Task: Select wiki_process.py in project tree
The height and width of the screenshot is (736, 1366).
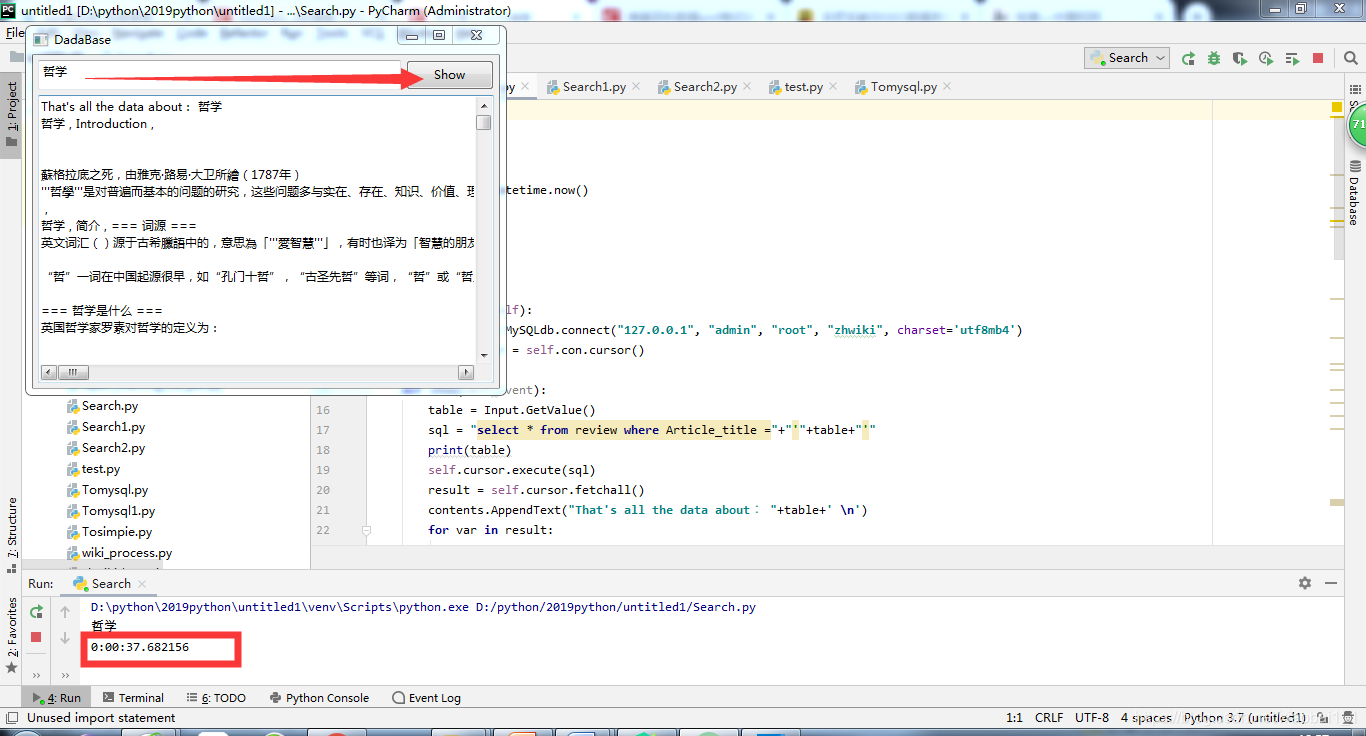Action: (126, 553)
